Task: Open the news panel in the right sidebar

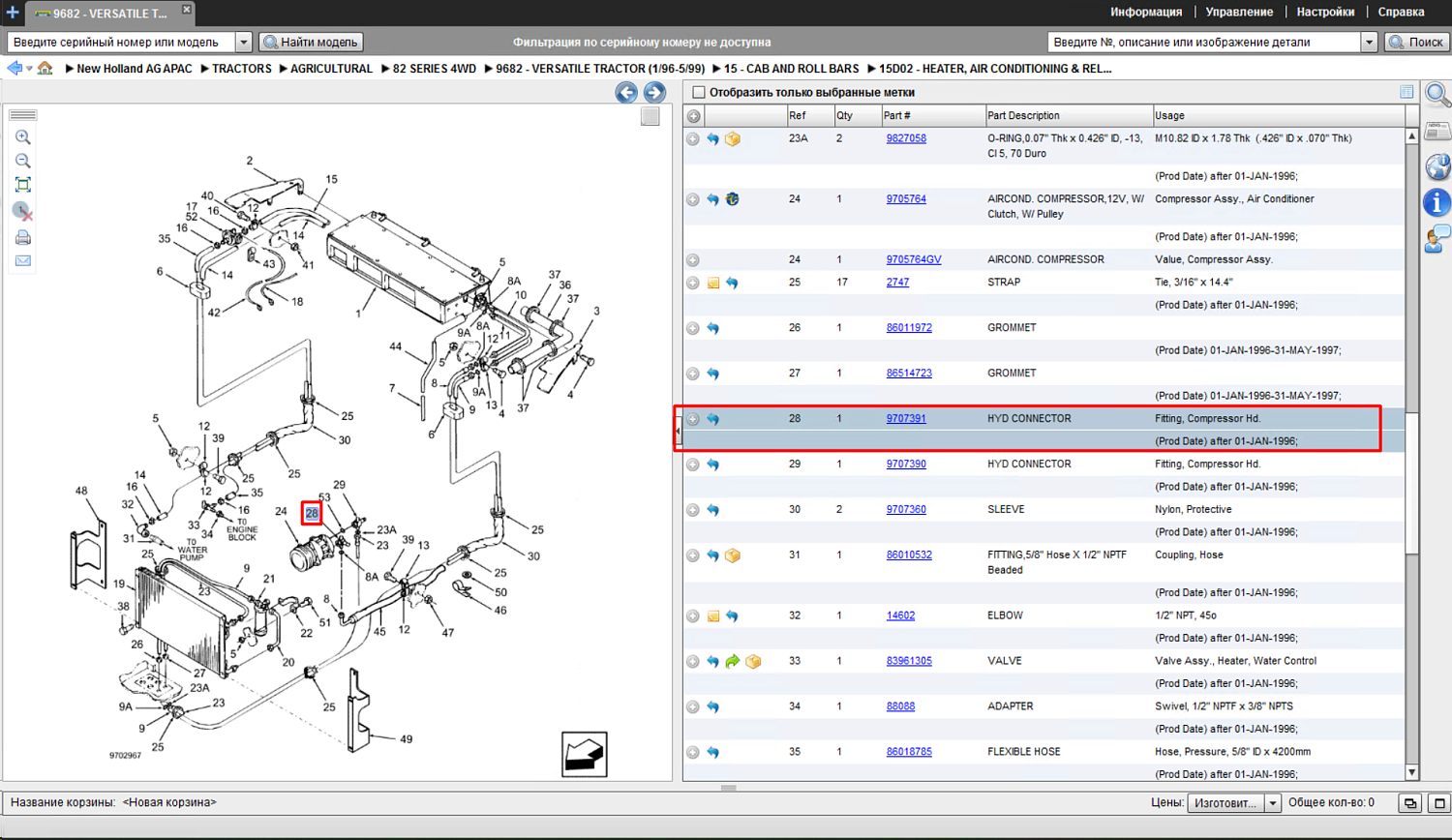Action: 1437,132
